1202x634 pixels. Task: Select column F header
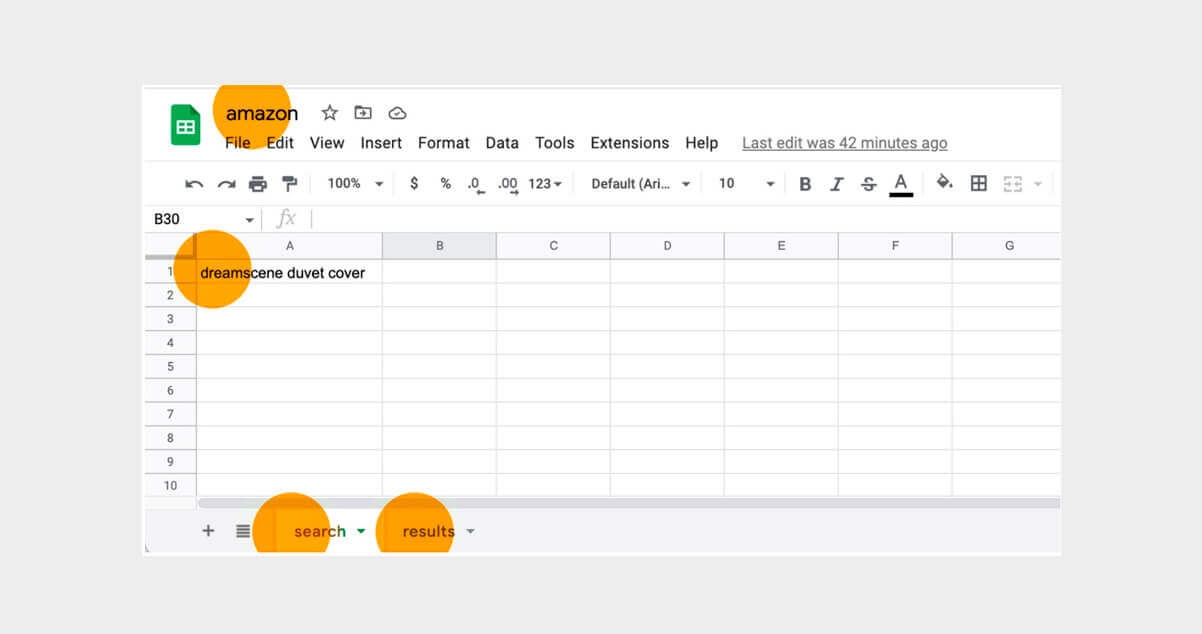pyautogui.click(x=895, y=246)
